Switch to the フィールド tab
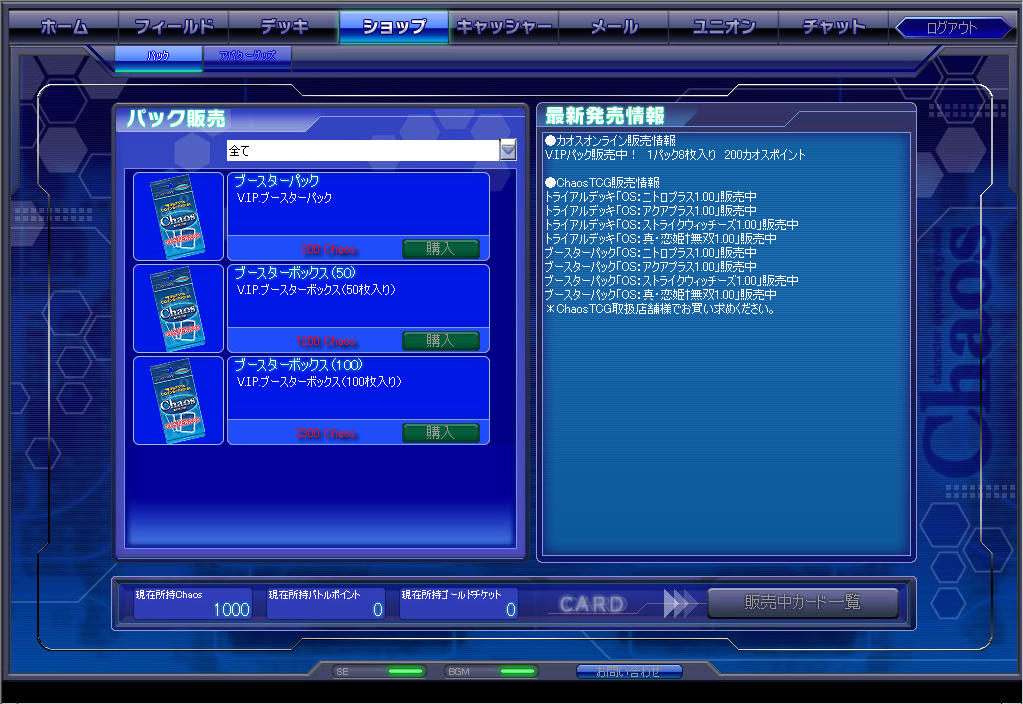Screen dimensions: 1023x704 tap(174, 27)
